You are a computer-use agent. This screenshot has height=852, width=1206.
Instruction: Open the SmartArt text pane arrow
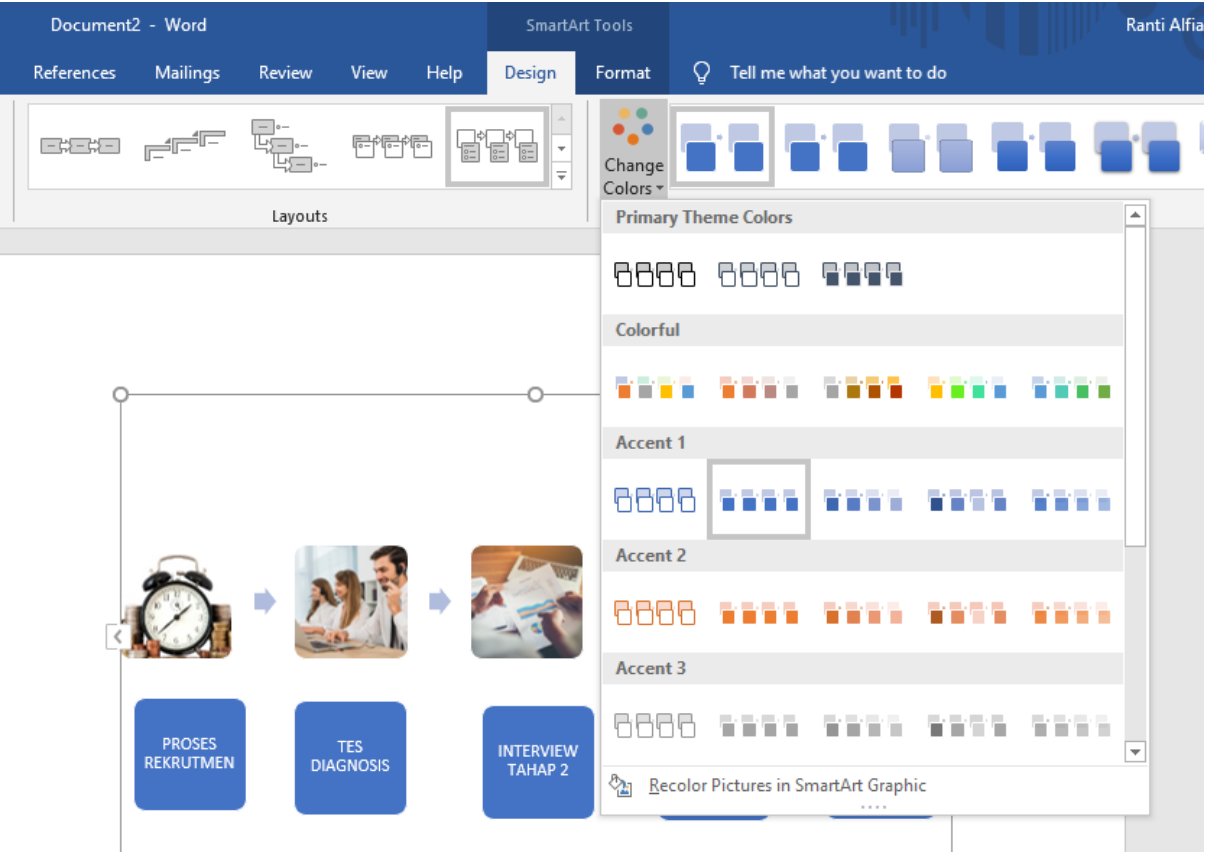[117, 636]
